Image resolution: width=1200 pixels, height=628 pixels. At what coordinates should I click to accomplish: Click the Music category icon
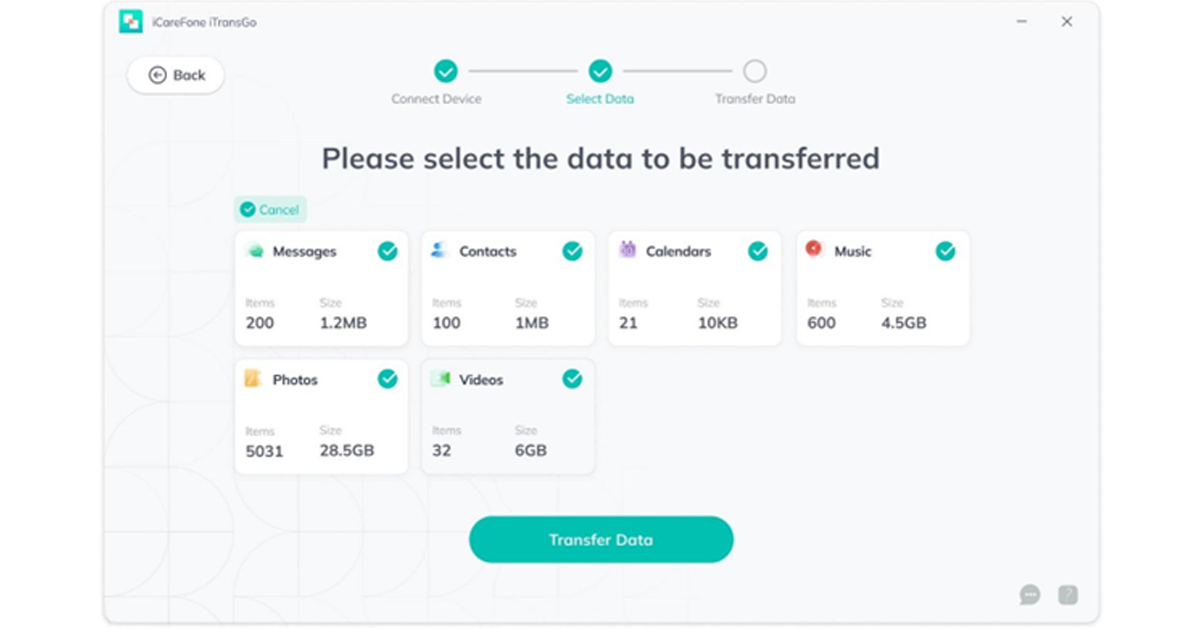[815, 250]
